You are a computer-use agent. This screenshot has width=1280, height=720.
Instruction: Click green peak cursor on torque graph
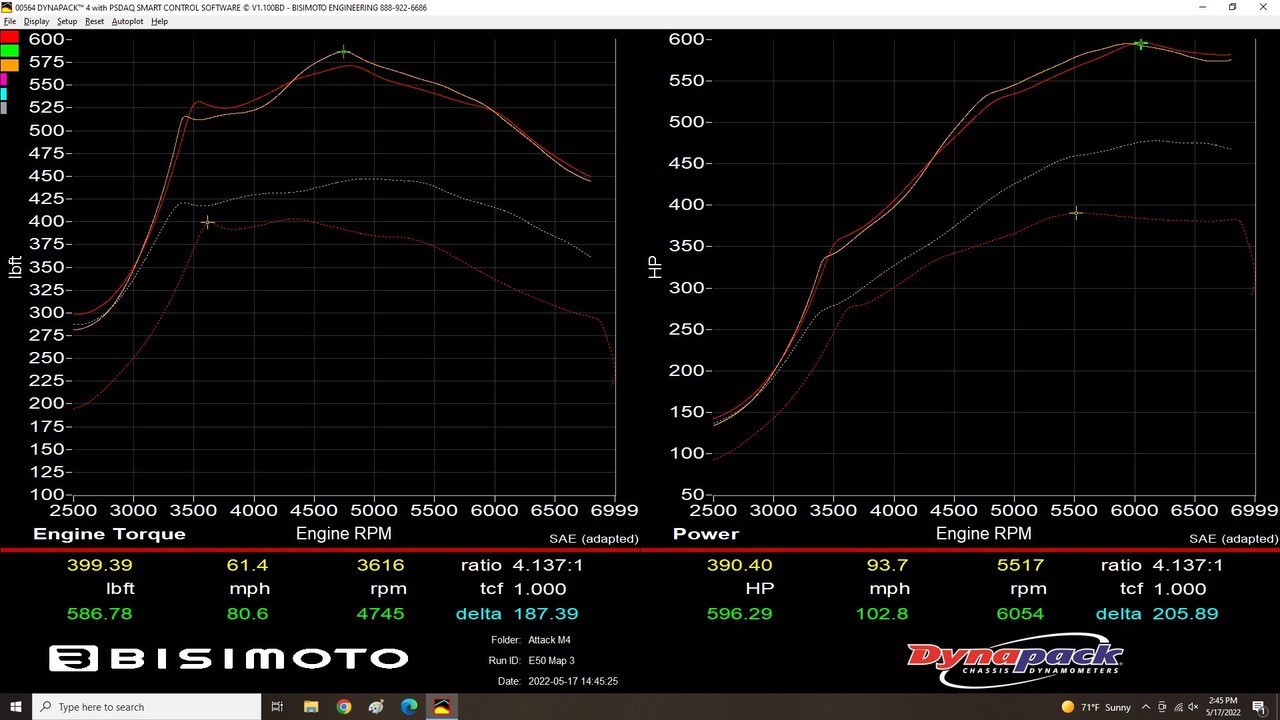click(344, 52)
